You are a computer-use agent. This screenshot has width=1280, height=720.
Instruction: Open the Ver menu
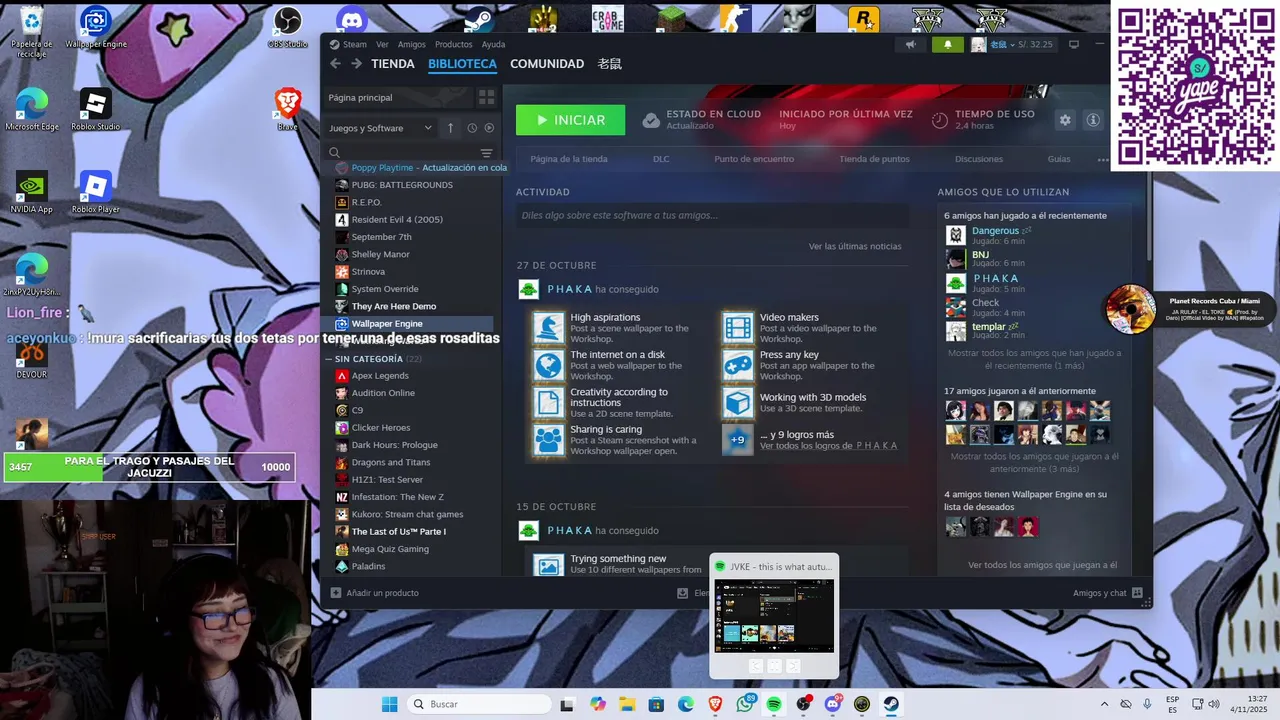(x=382, y=44)
